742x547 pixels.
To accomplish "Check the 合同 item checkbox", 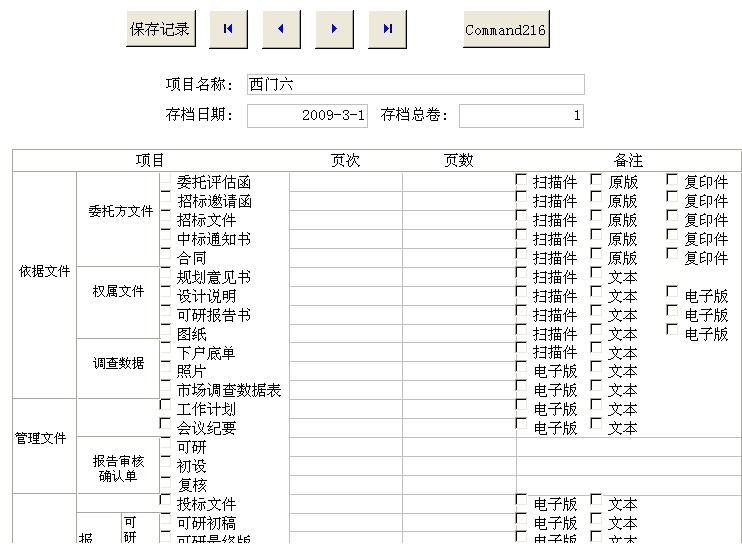I will coord(165,254).
